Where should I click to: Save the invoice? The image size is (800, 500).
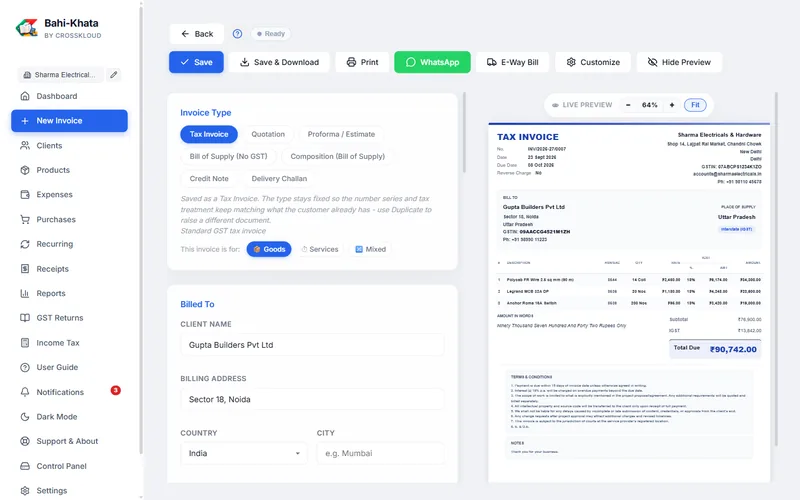196,62
